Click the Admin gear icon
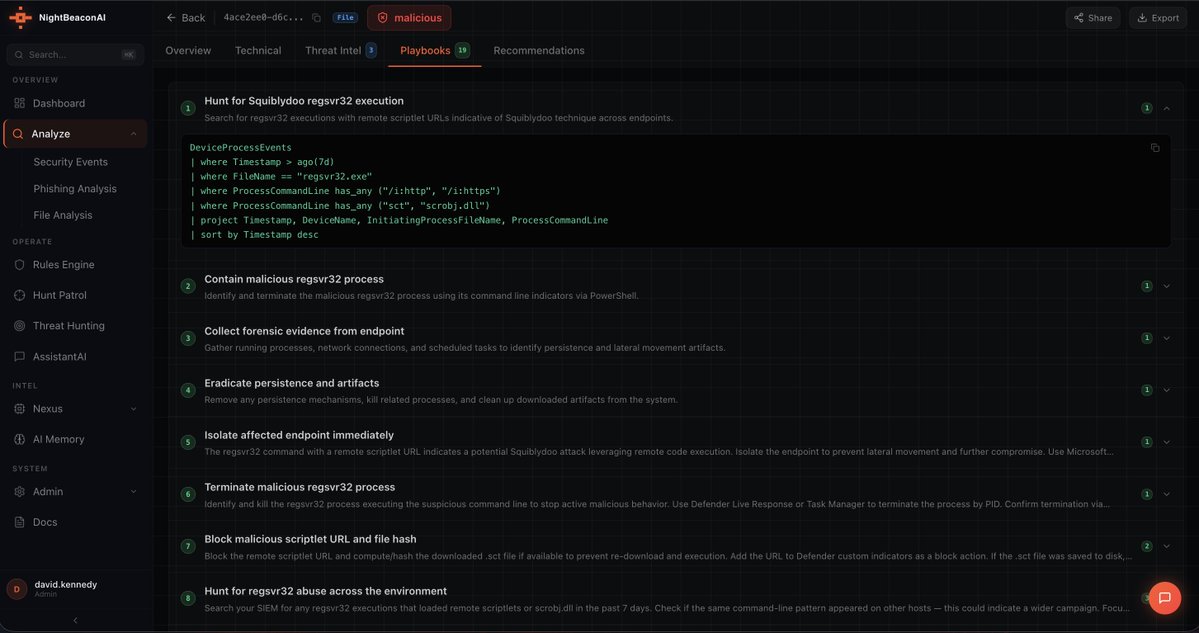1199x633 pixels. click(x=19, y=492)
